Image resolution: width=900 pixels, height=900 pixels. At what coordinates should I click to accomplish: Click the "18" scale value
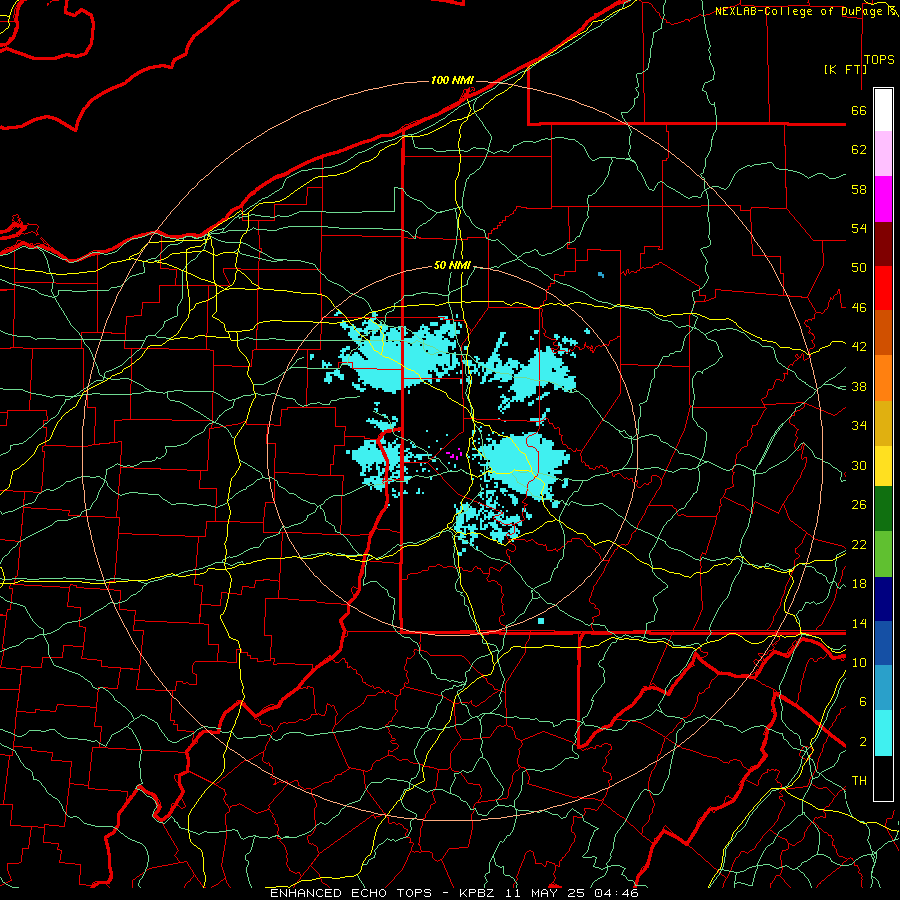click(x=859, y=584)
